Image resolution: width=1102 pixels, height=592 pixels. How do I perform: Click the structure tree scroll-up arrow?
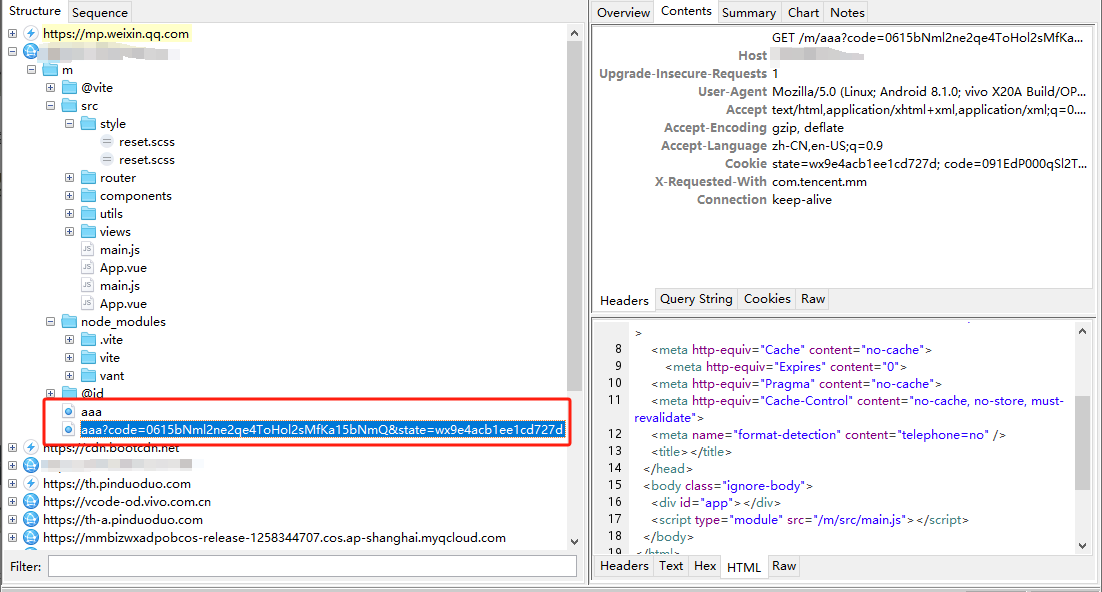574,33
